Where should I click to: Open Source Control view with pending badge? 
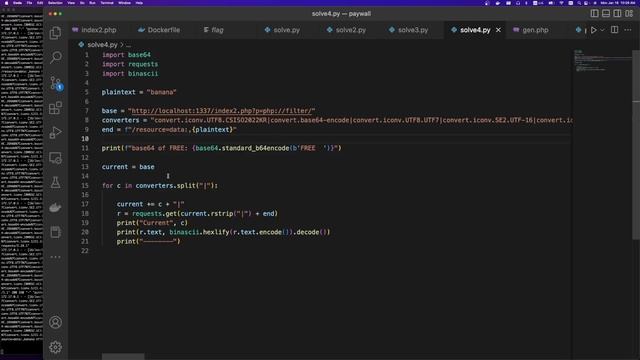56,83
